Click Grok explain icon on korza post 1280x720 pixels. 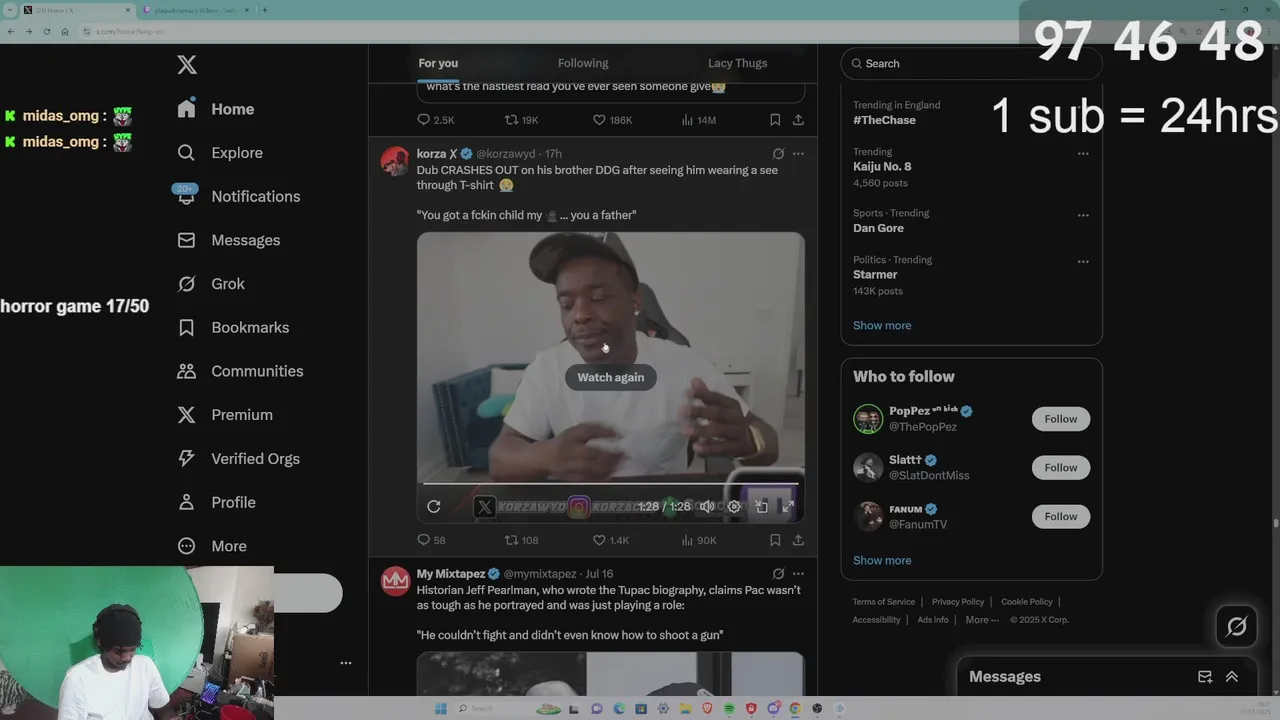pos(778,154)
